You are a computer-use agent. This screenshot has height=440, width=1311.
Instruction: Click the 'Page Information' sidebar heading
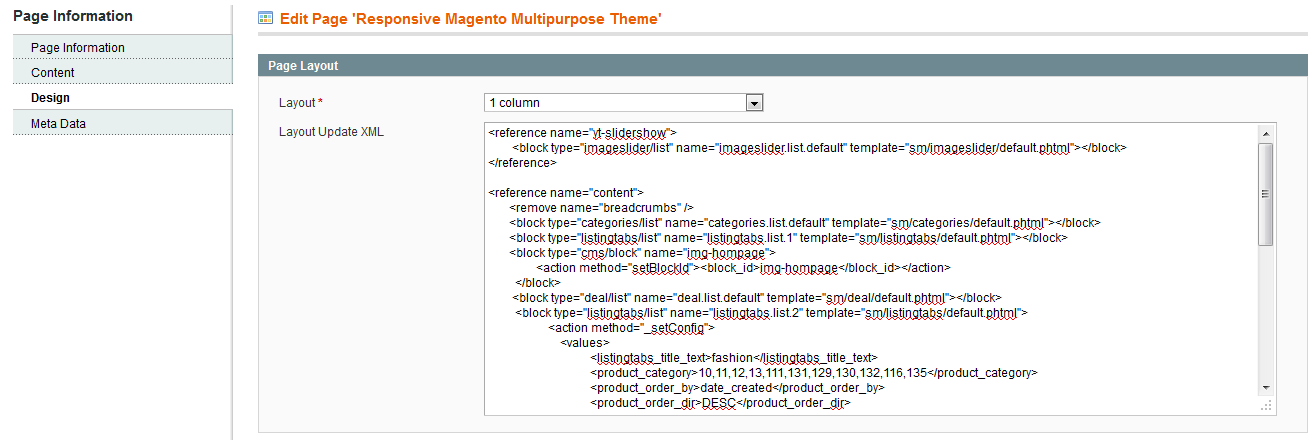point(73,16)
